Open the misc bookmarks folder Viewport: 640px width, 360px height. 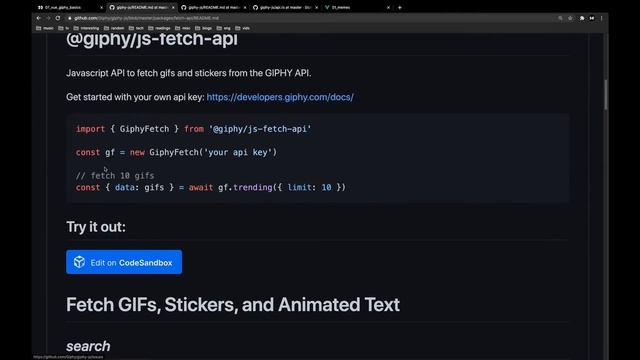click(x=183, y=28)
